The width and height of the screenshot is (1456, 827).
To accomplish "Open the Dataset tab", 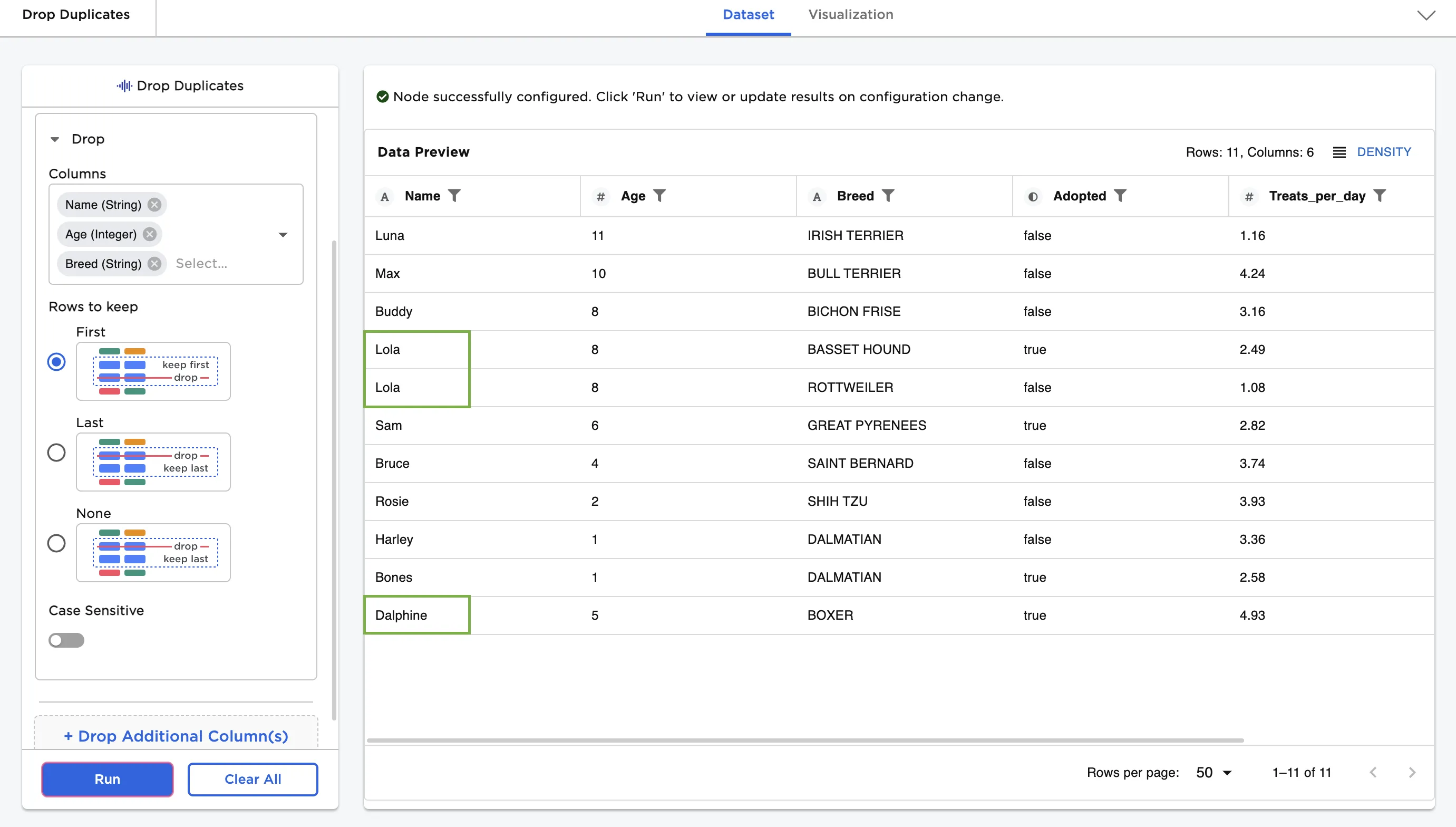I will tap(748, 15).
